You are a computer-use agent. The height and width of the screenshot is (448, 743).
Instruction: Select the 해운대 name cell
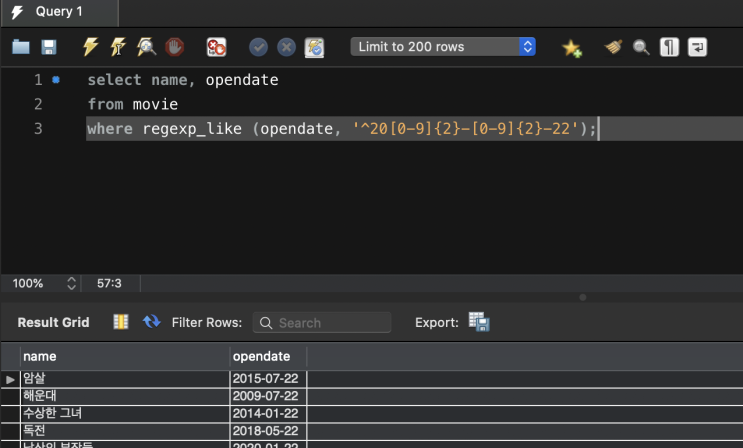(x=125, y=396)
